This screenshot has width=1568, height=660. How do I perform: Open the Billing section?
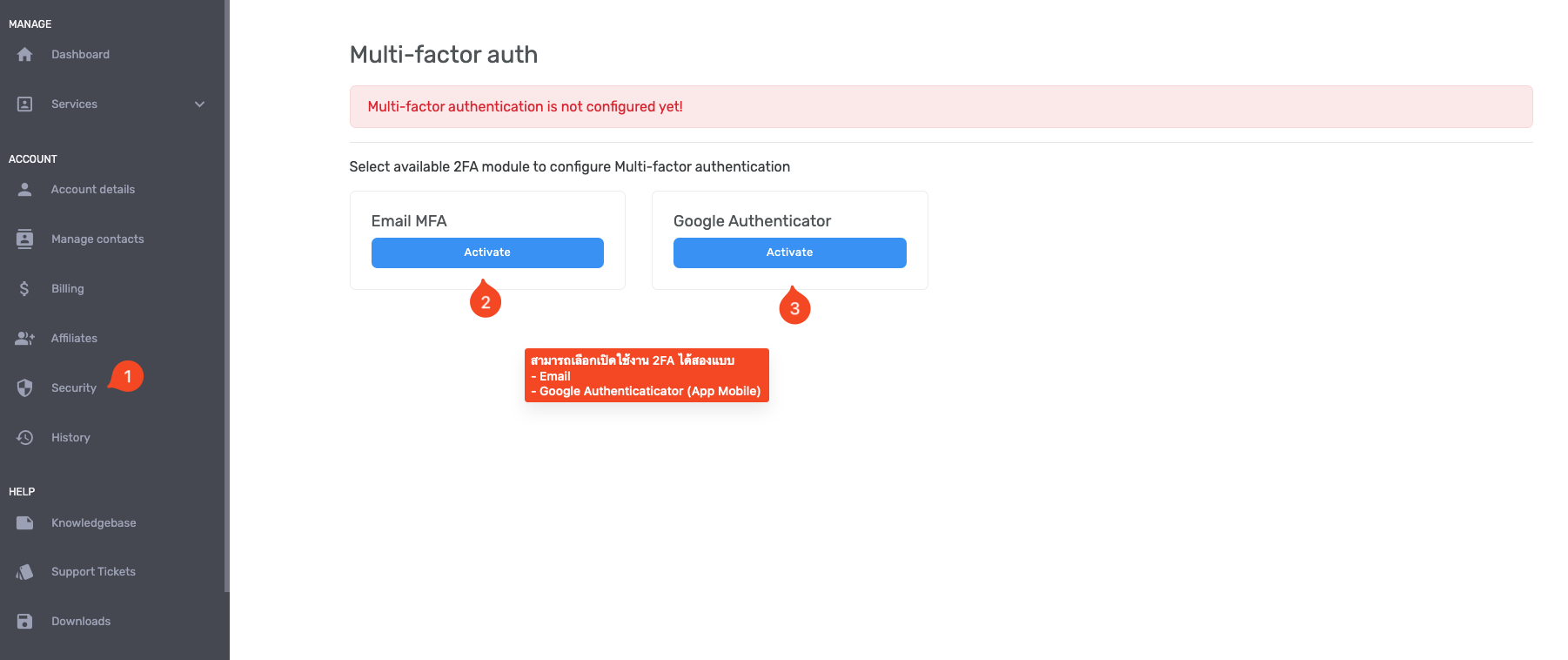click(x=67, y=288)
